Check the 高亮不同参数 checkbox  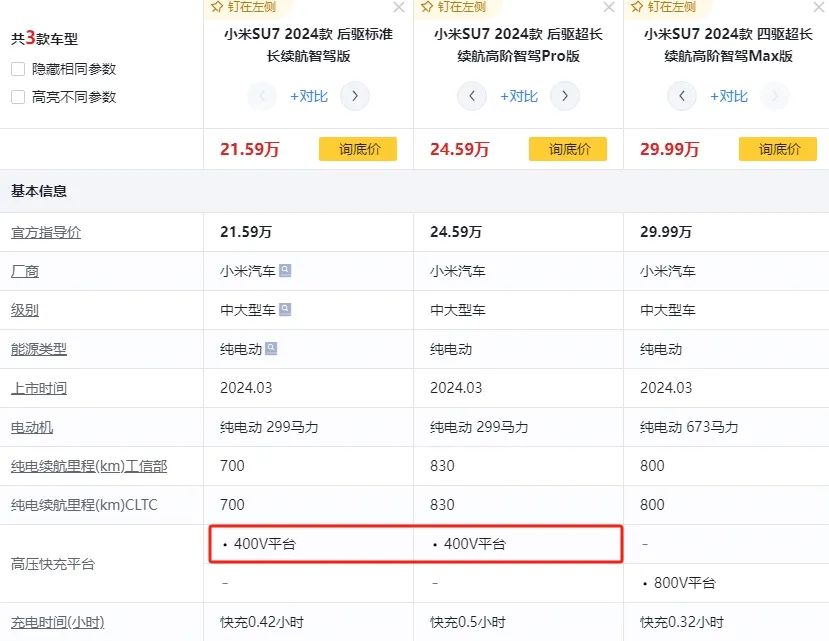[18, 97]
